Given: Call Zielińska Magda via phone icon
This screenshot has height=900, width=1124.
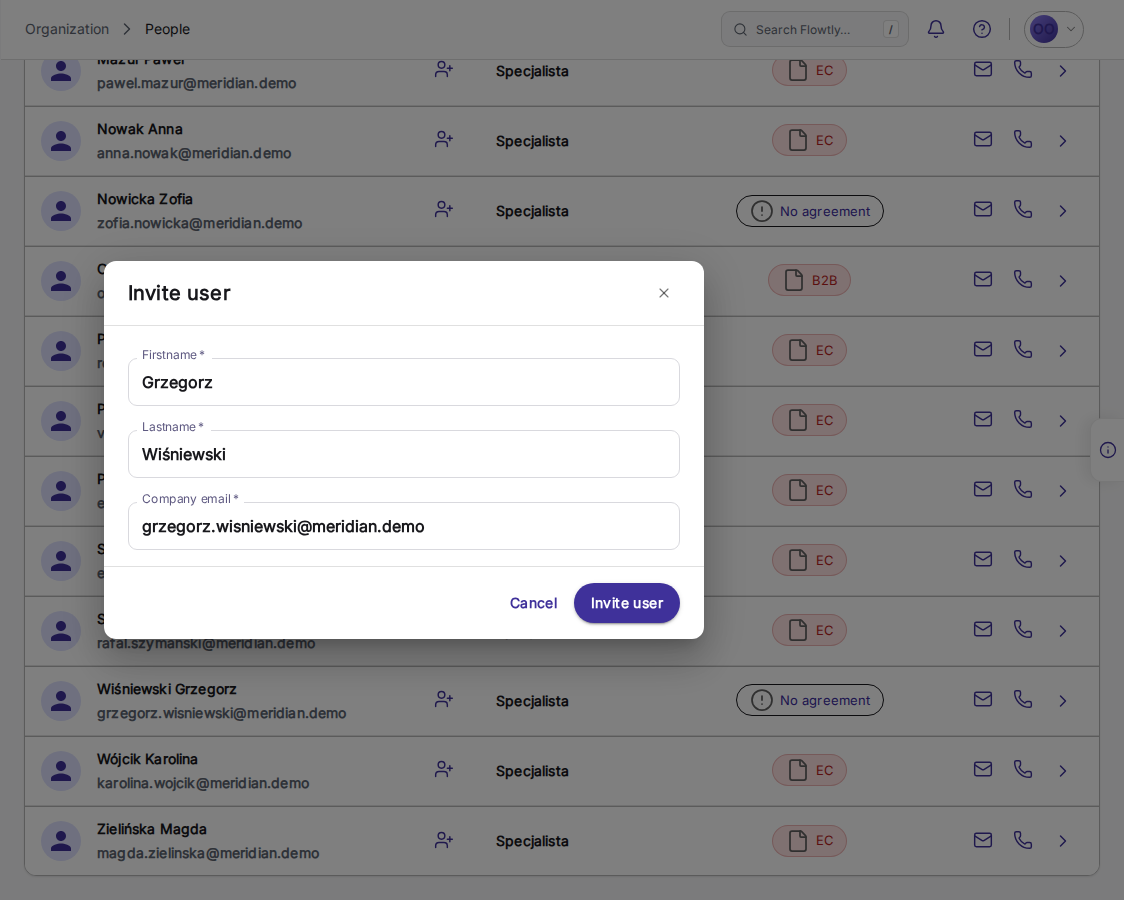Looking at the screenshot, I should [1023, 839].
